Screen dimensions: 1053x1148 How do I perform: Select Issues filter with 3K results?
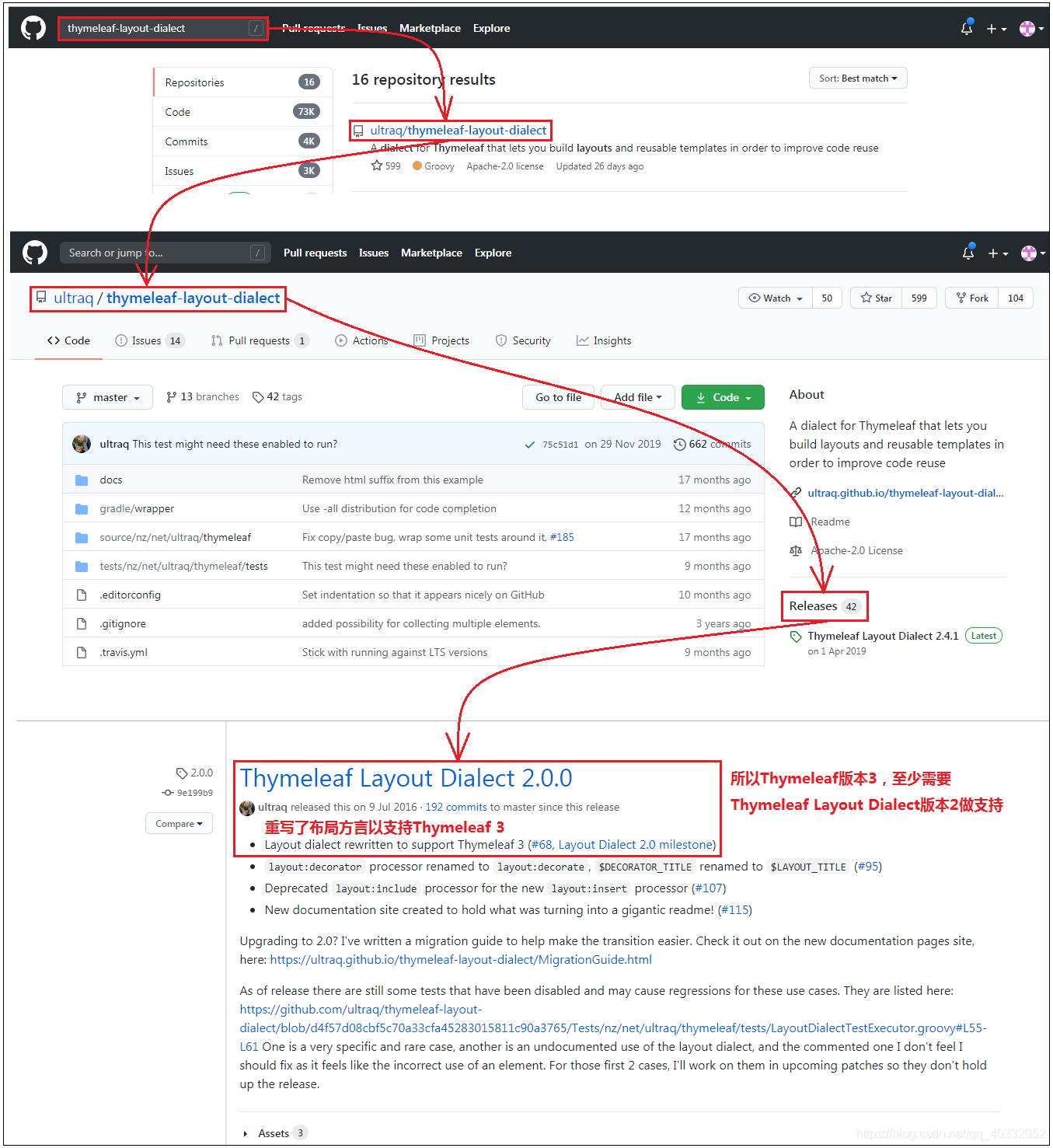[243, 171]
